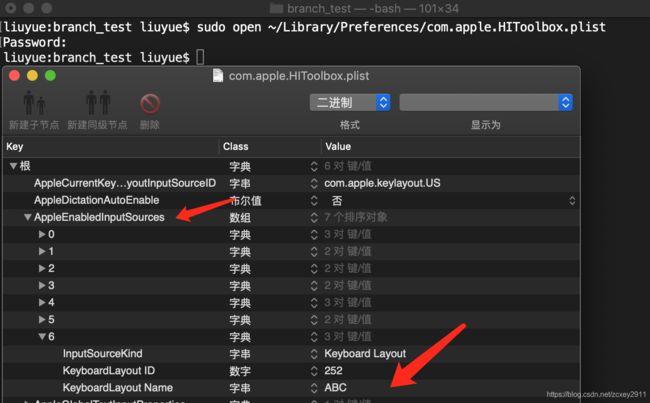The height and width of the screenshot is (403, 650).
Task: Expand array item 1
Action: click(42, 251)
